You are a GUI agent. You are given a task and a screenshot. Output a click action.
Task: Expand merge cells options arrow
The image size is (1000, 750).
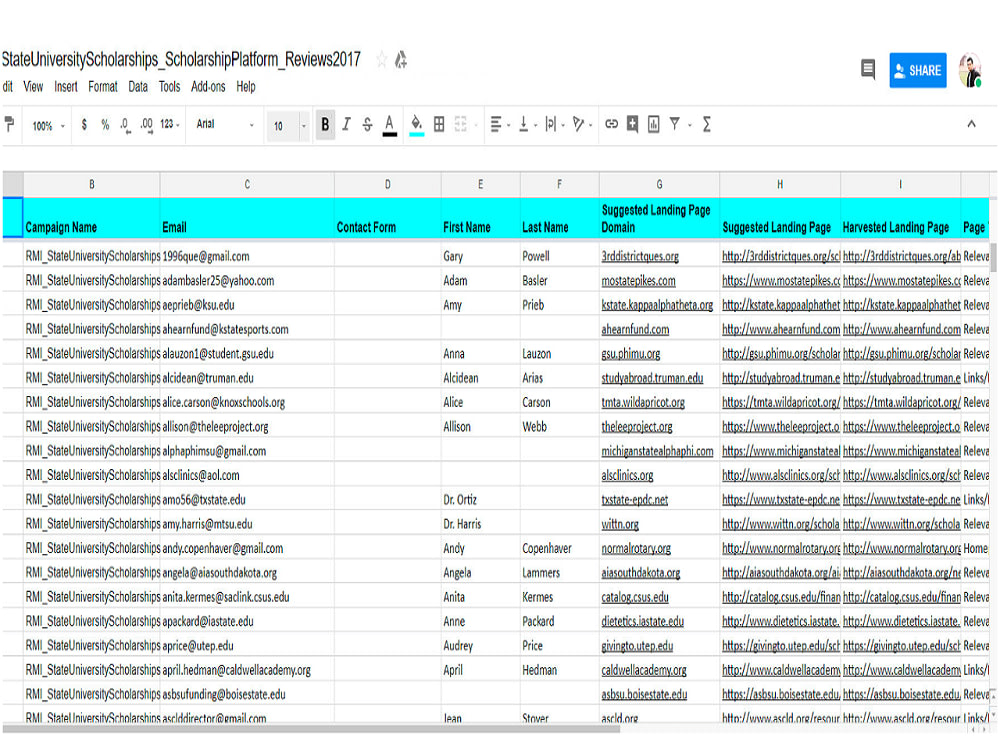pyautogui.click(x=476, y=126)
